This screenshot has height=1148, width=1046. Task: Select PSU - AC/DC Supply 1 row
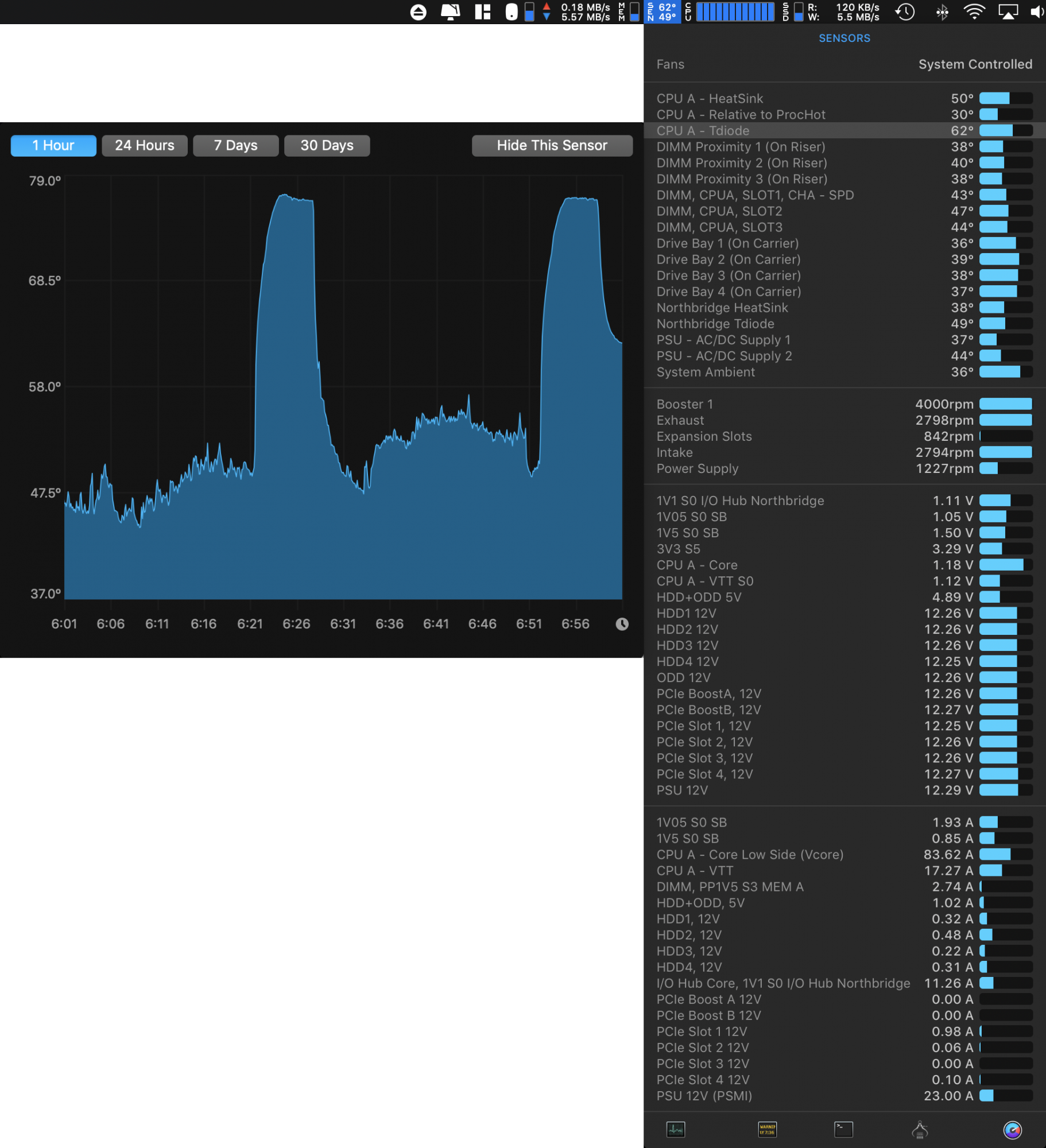(844, 340)
